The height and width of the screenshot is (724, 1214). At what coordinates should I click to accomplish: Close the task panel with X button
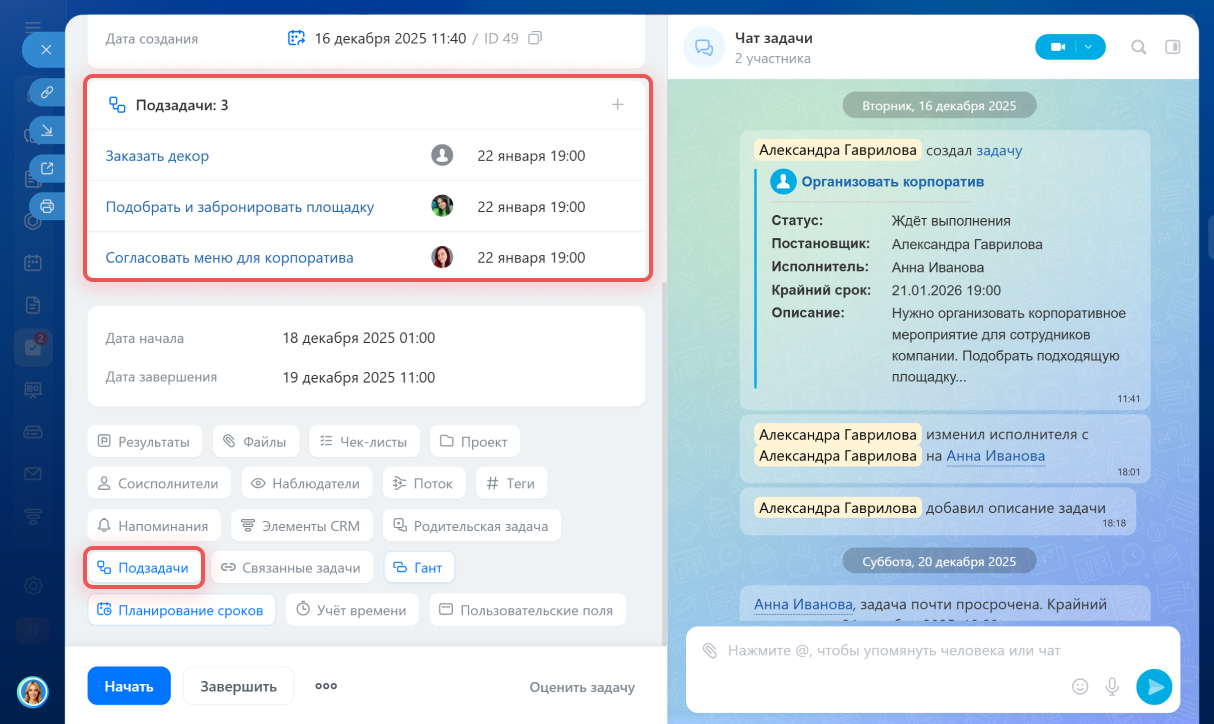pyautogui.click(x=45, y=49)
